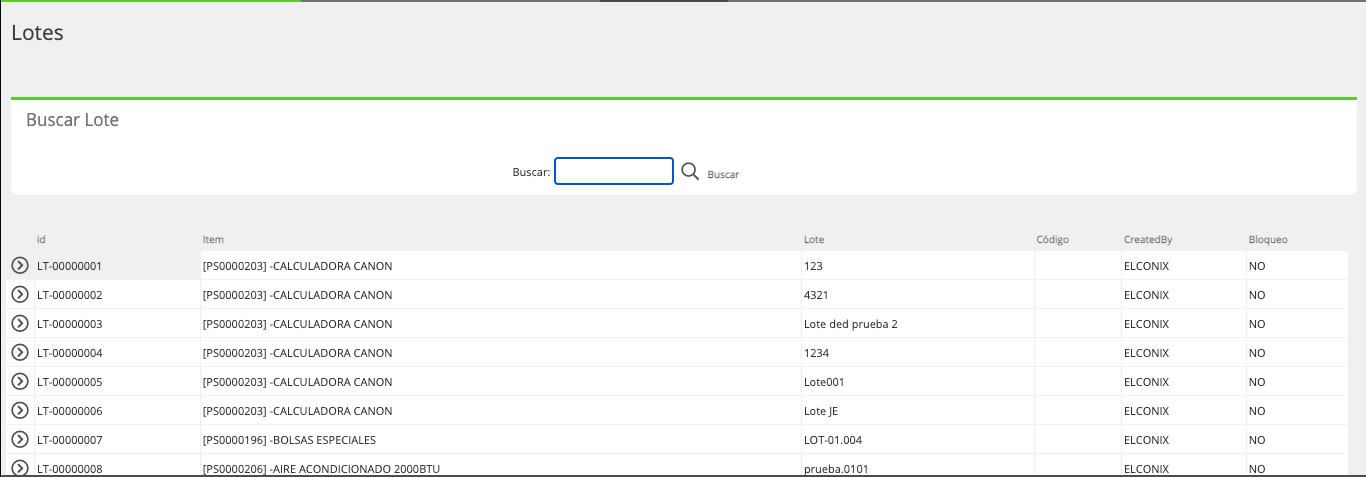Click lote value Lote ded prueba 2
The height and width of the screenshot is (477, 1366).
[851, 324]
